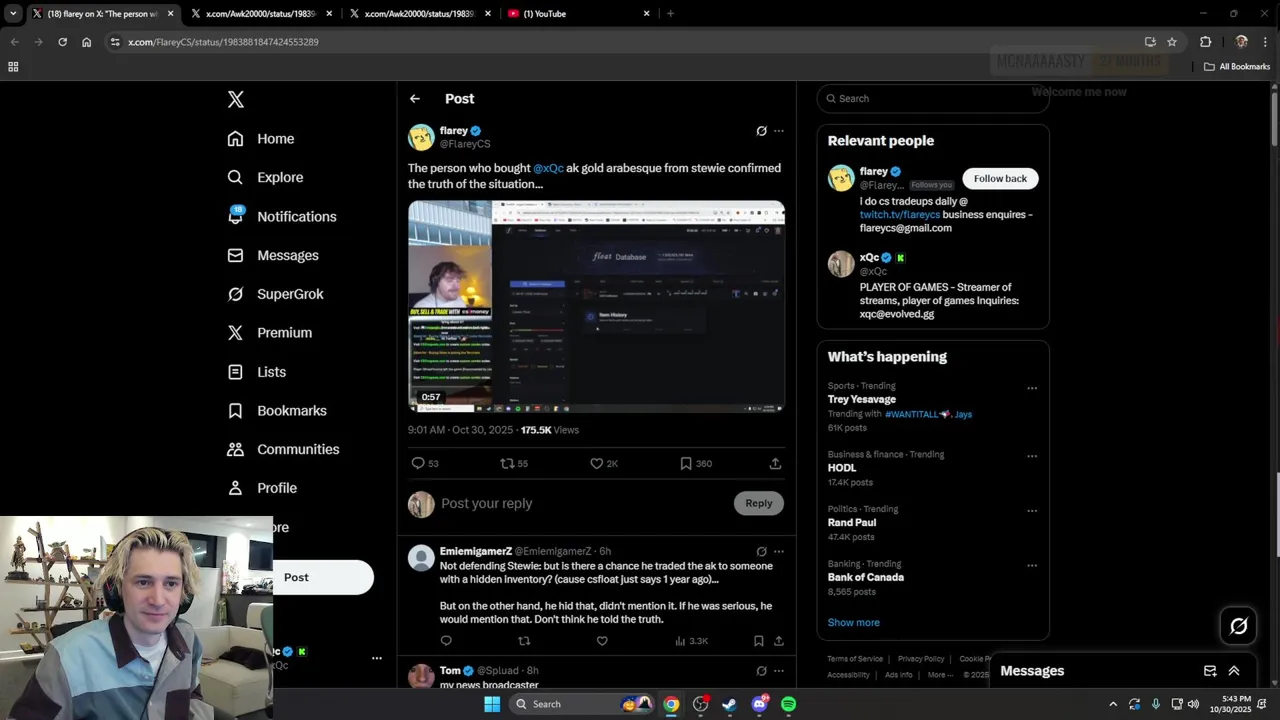The width and height of the screenshot is (1280, 720).
Task: Open Spotify from the taskbar
Action: click(x=788, y=704)
